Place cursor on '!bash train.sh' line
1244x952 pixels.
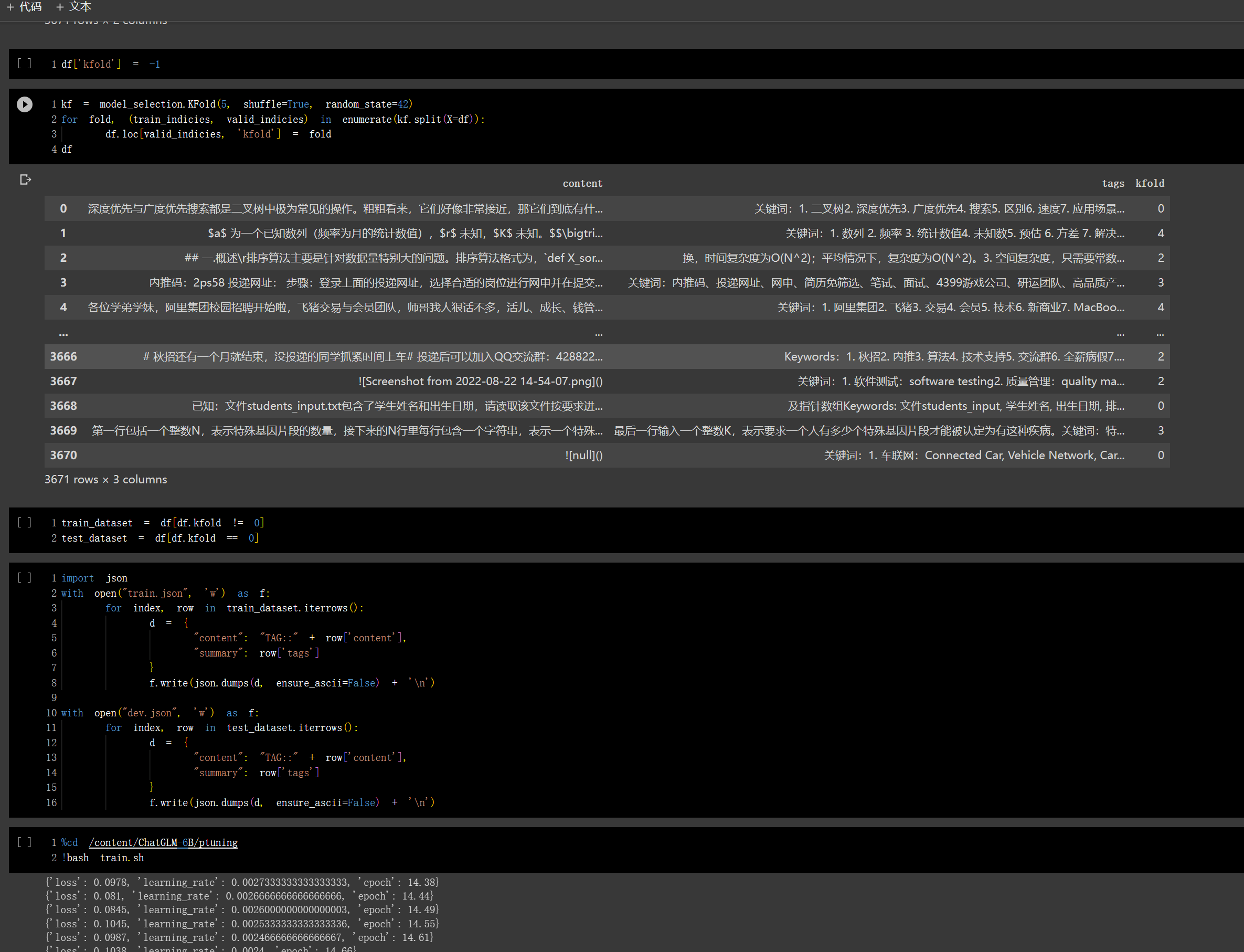[102, 858]
